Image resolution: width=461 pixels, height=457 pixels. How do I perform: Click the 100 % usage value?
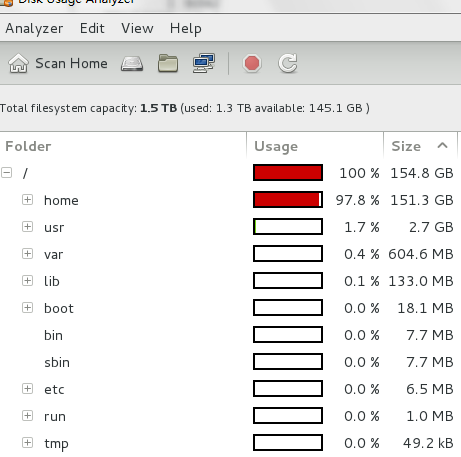(359, 173)
